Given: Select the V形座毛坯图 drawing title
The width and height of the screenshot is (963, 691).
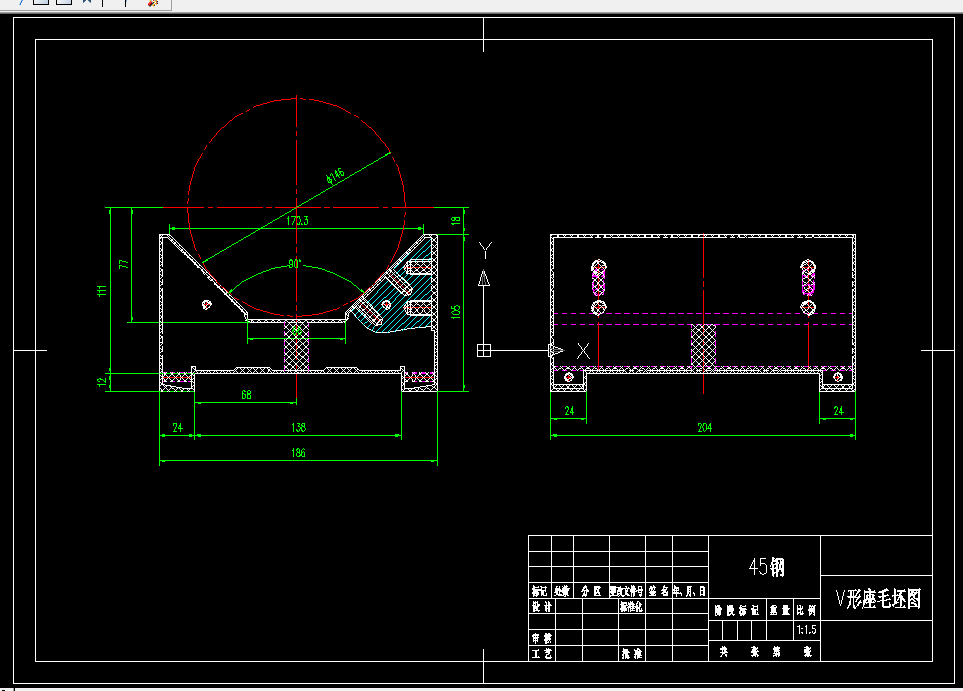Looking at the screenshot, I should pyautogui.click(x=878, y=598).
